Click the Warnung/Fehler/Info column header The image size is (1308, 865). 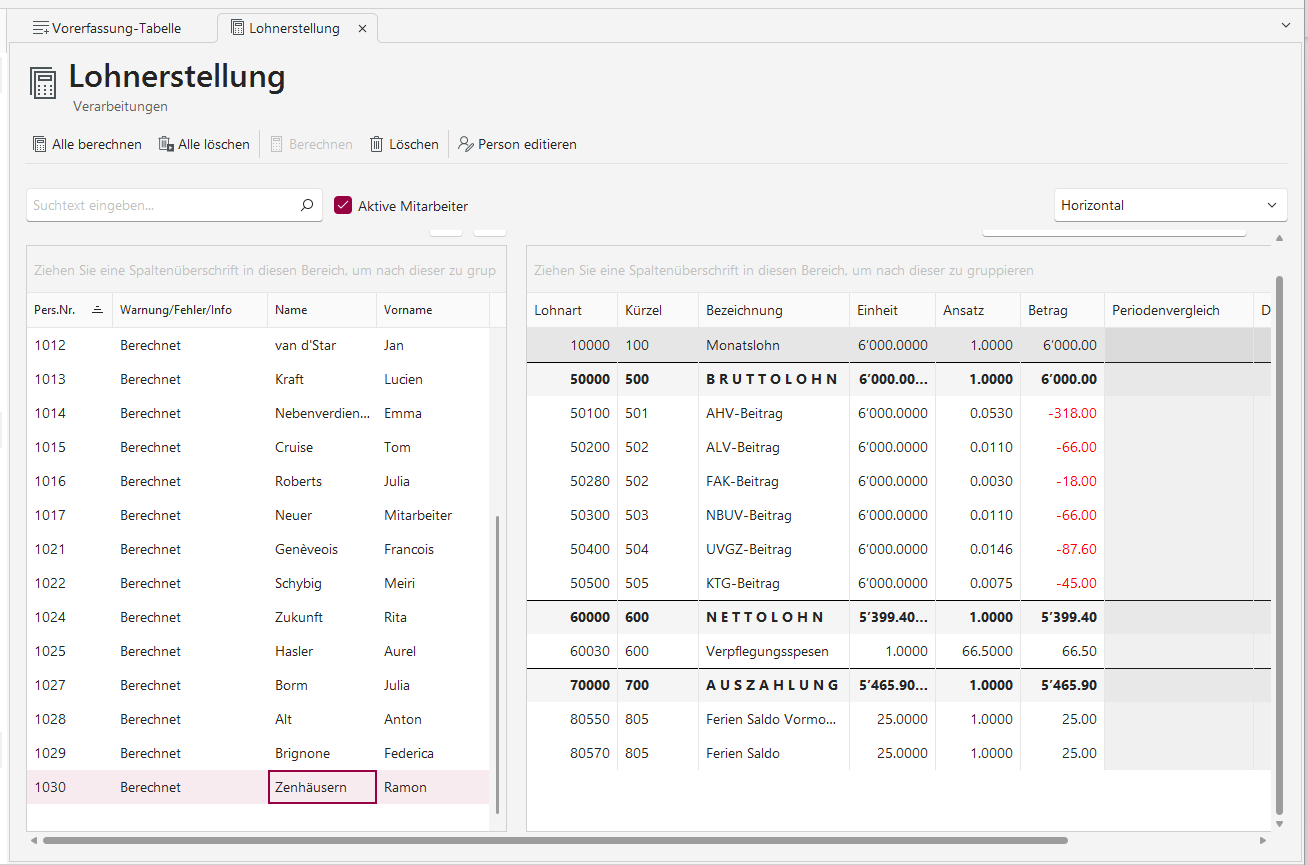[176, 310]
